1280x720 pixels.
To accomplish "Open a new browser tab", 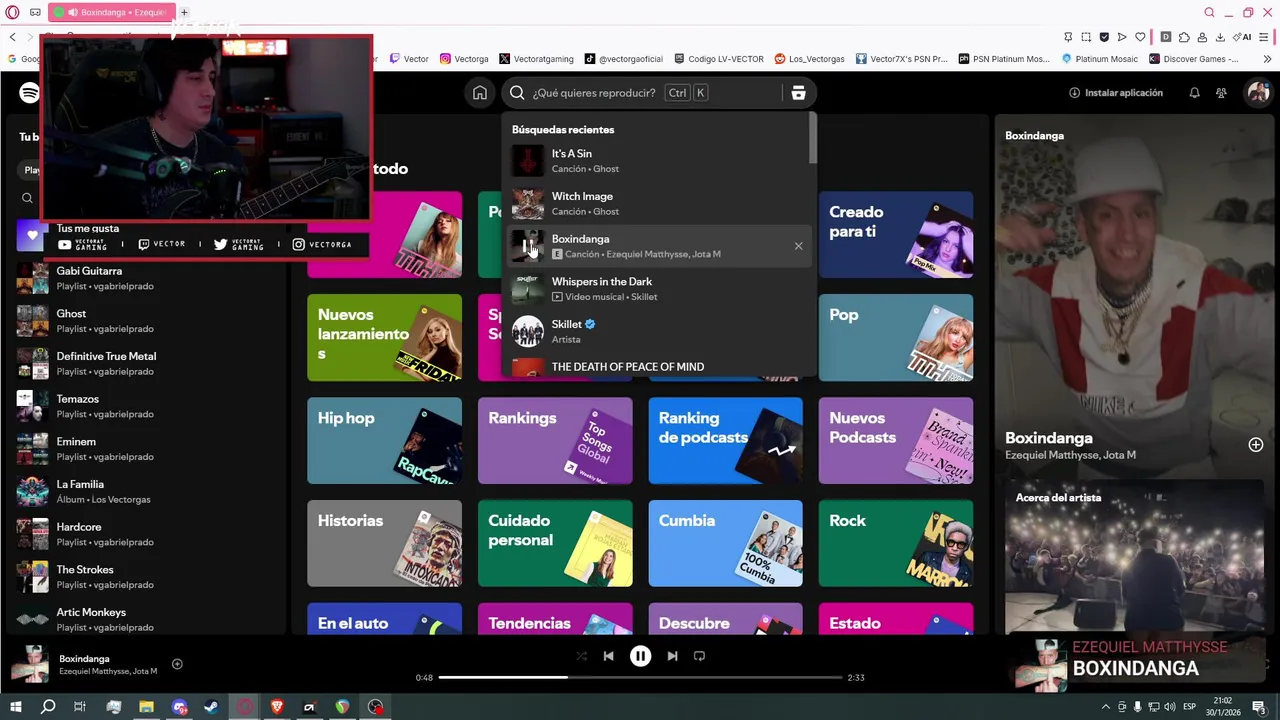I will 184,12.
